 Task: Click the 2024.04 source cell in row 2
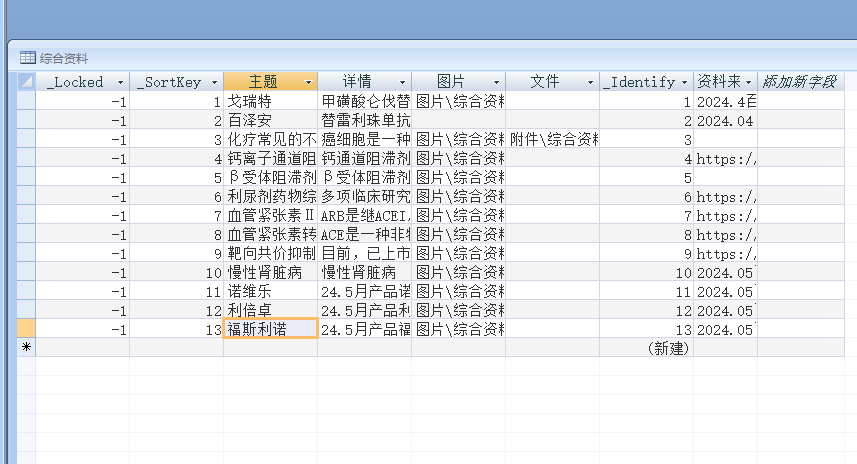tap(725, 120)
